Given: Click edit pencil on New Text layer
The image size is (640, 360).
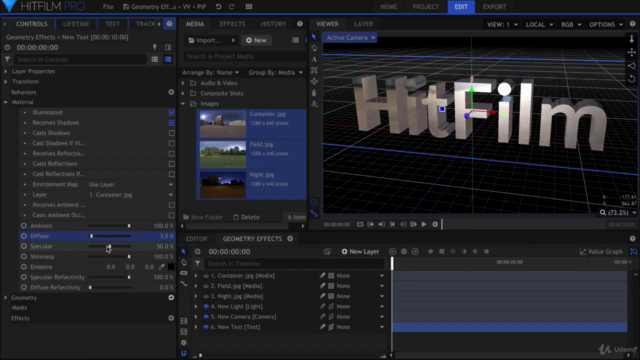Looking at the screenshot, I should click(x=322, y=327).
